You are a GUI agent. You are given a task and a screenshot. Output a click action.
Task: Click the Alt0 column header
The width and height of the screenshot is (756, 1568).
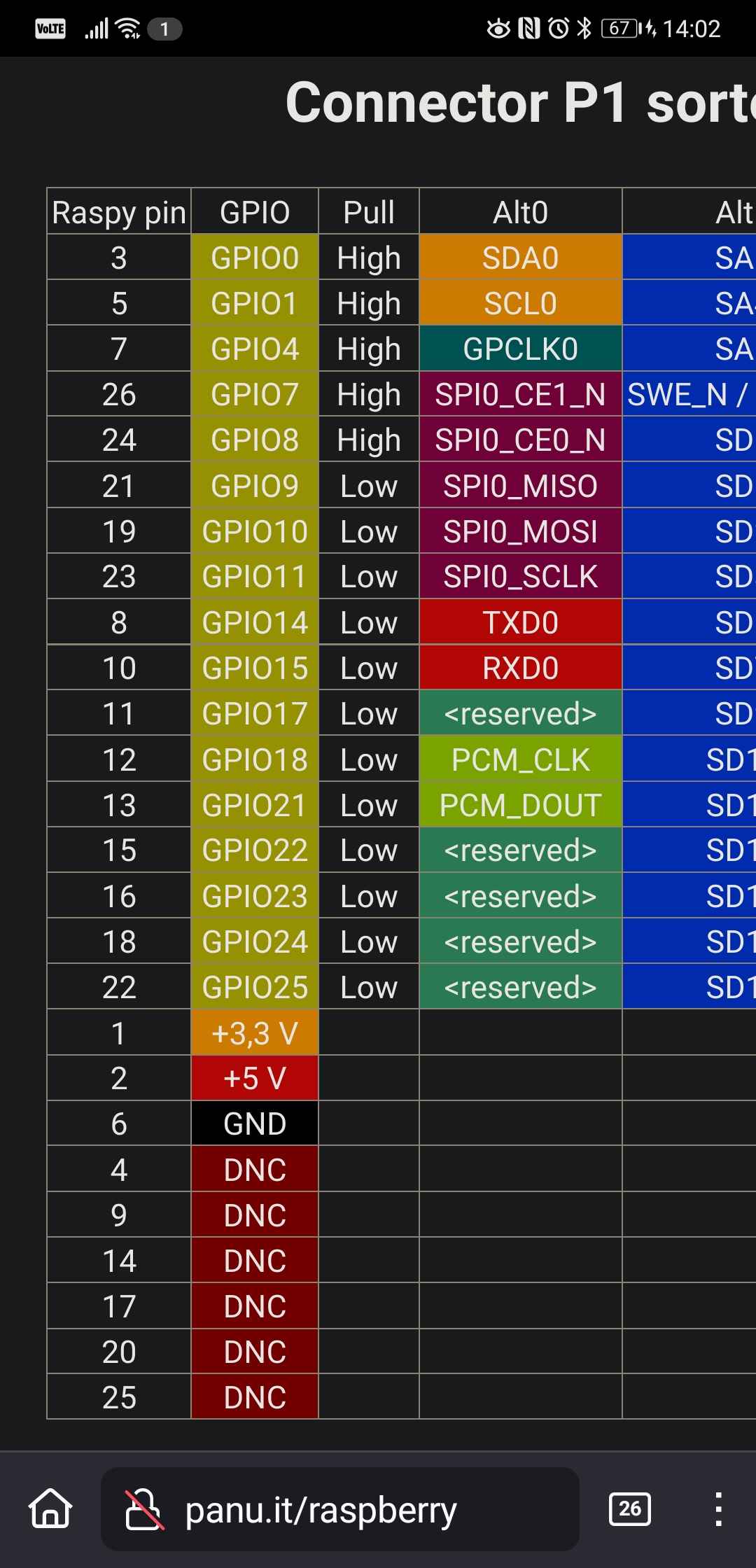(x=520, y=211)
